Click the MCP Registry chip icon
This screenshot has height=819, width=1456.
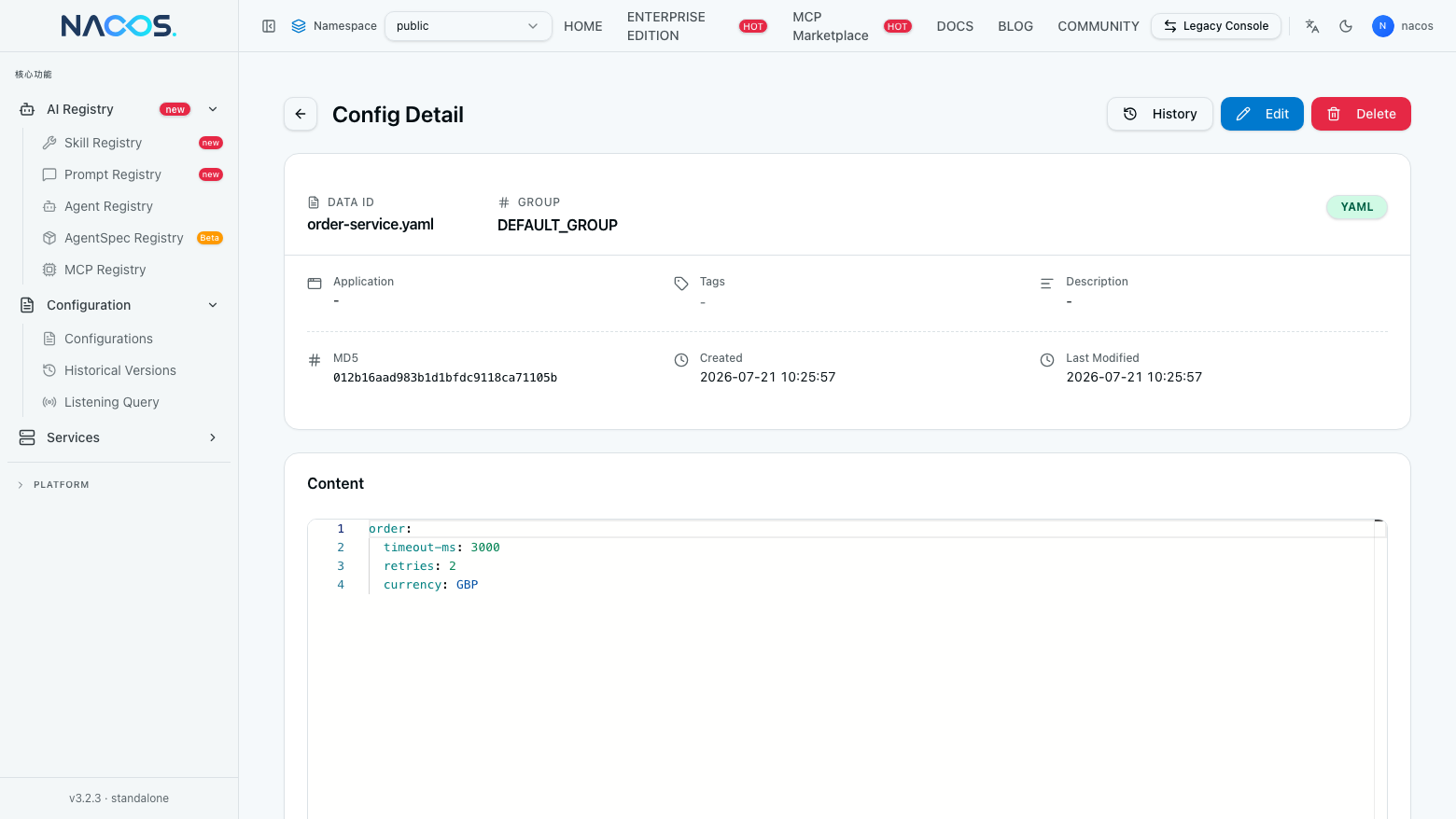[x=49, y=270]
